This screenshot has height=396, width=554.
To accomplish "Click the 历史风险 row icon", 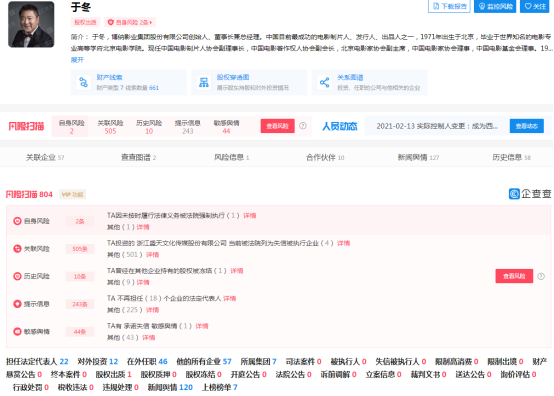I will 17,276.
